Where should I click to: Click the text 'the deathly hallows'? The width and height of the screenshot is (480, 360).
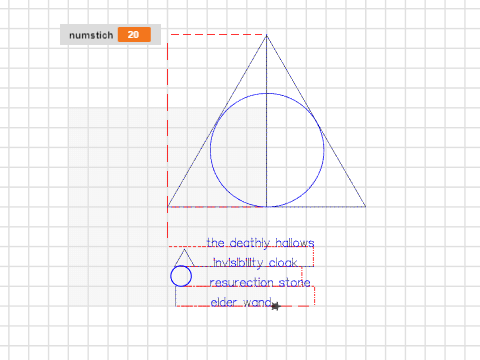tap(260, 243)
